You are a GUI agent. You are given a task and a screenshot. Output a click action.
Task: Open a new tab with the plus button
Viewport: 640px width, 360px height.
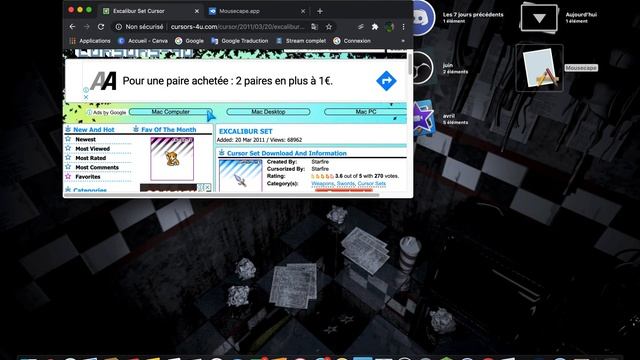320,11
